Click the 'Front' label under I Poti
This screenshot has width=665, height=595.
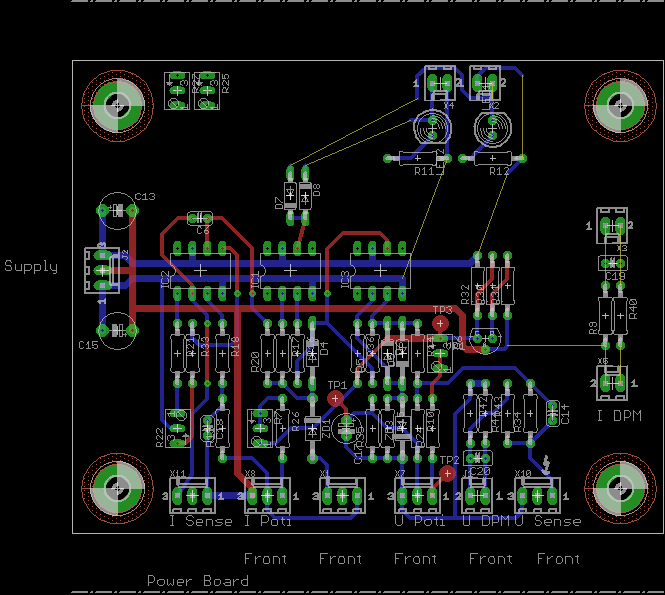(265, 559)
